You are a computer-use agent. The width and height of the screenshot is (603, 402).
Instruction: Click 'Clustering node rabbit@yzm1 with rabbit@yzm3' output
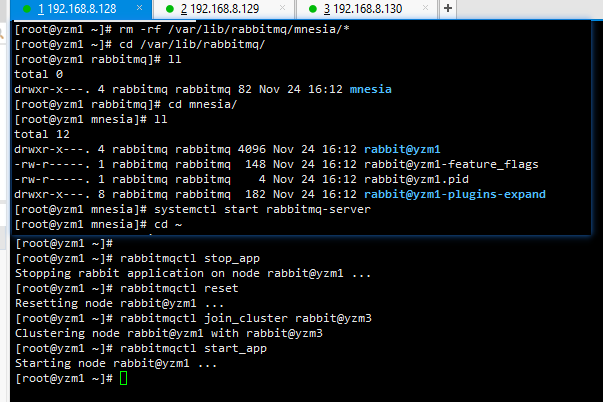click(169, 333)
